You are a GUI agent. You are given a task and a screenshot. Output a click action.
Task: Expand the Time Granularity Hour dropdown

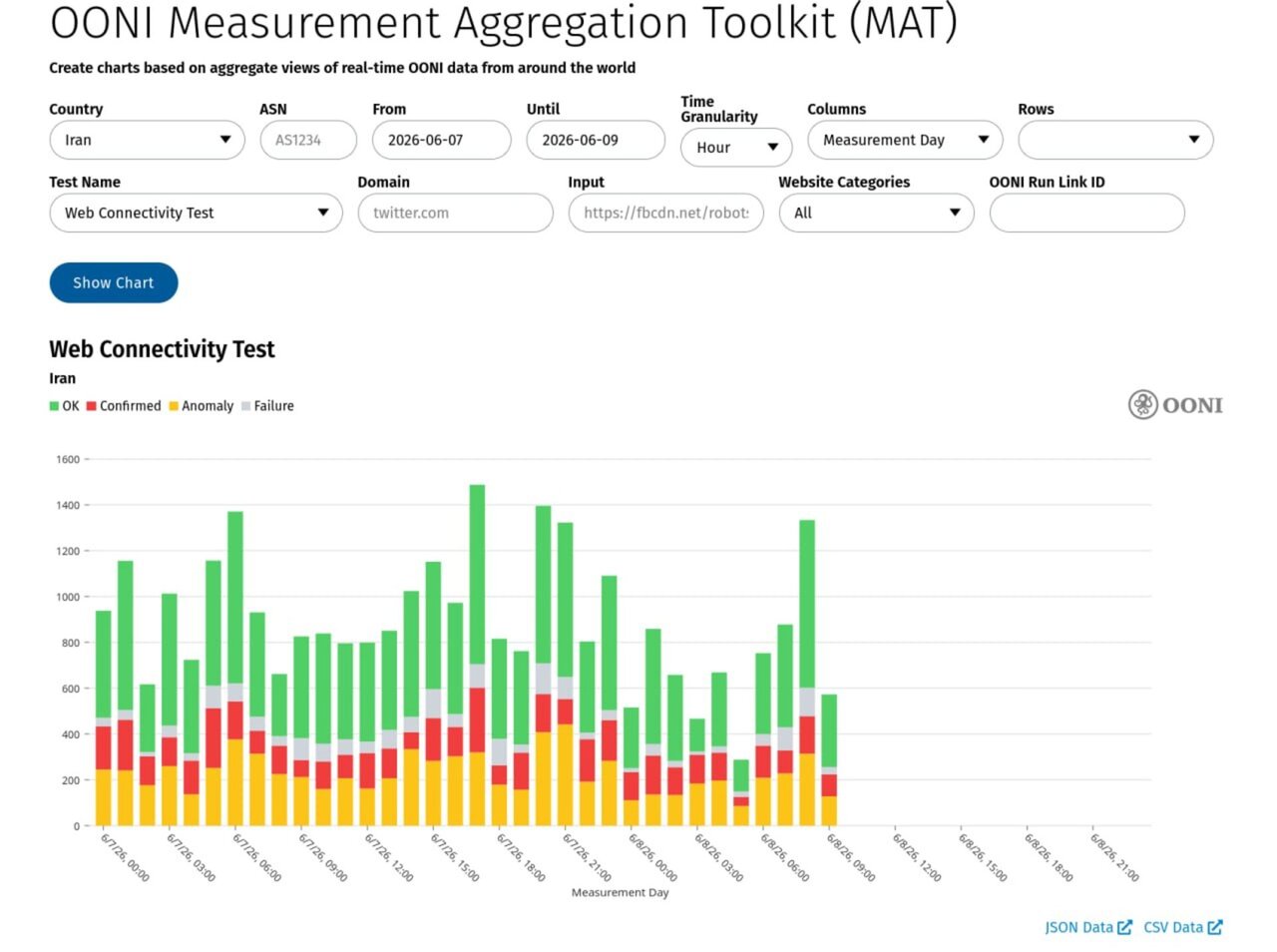736,147
